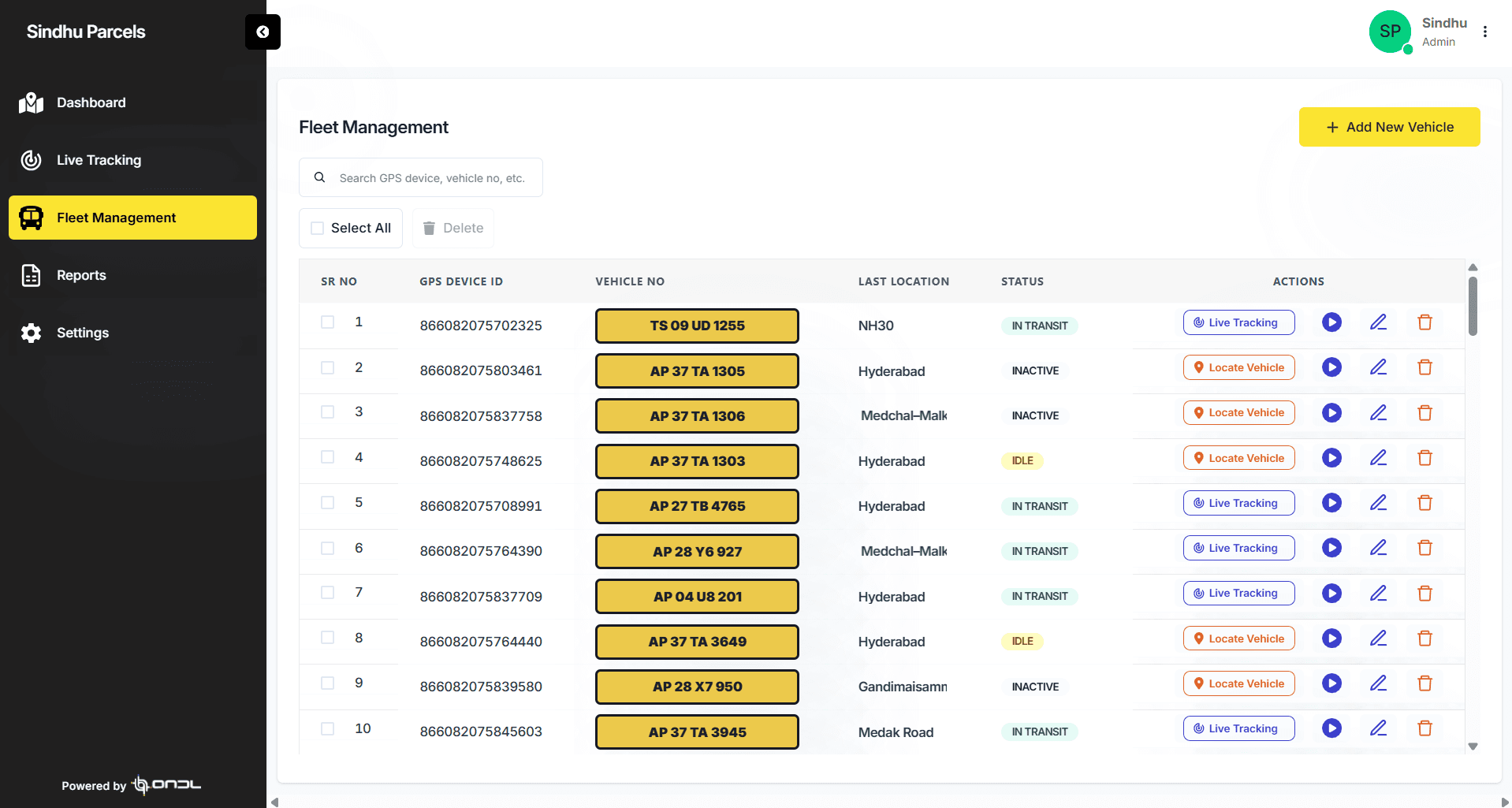Open Live Tracking for AP 04 U8 201

[x=1238, y=593]
